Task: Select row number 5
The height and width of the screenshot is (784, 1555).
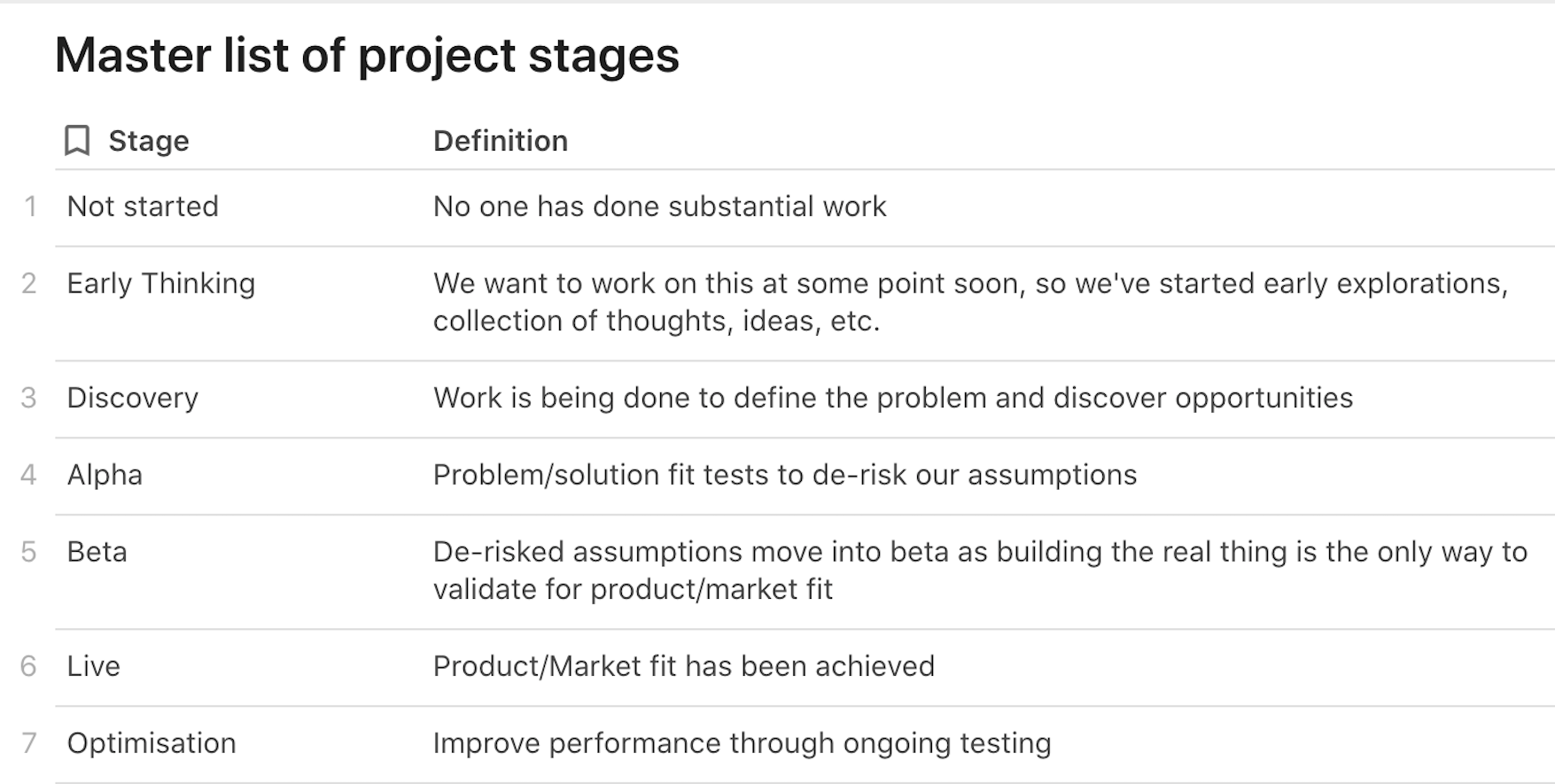Action: pyautogui.click(x=29, y=552)
